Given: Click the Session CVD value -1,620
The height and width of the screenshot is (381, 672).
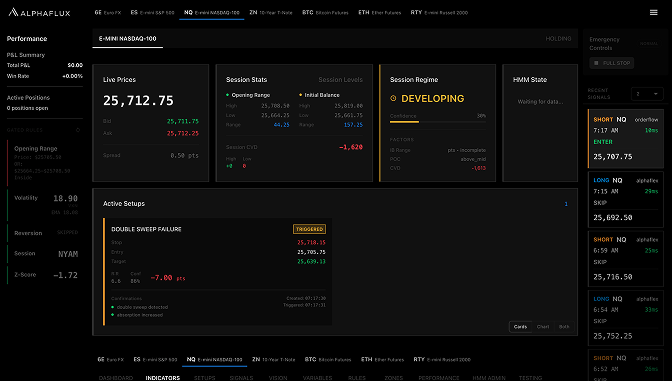Looking at the screenshot, I should 351,147.
